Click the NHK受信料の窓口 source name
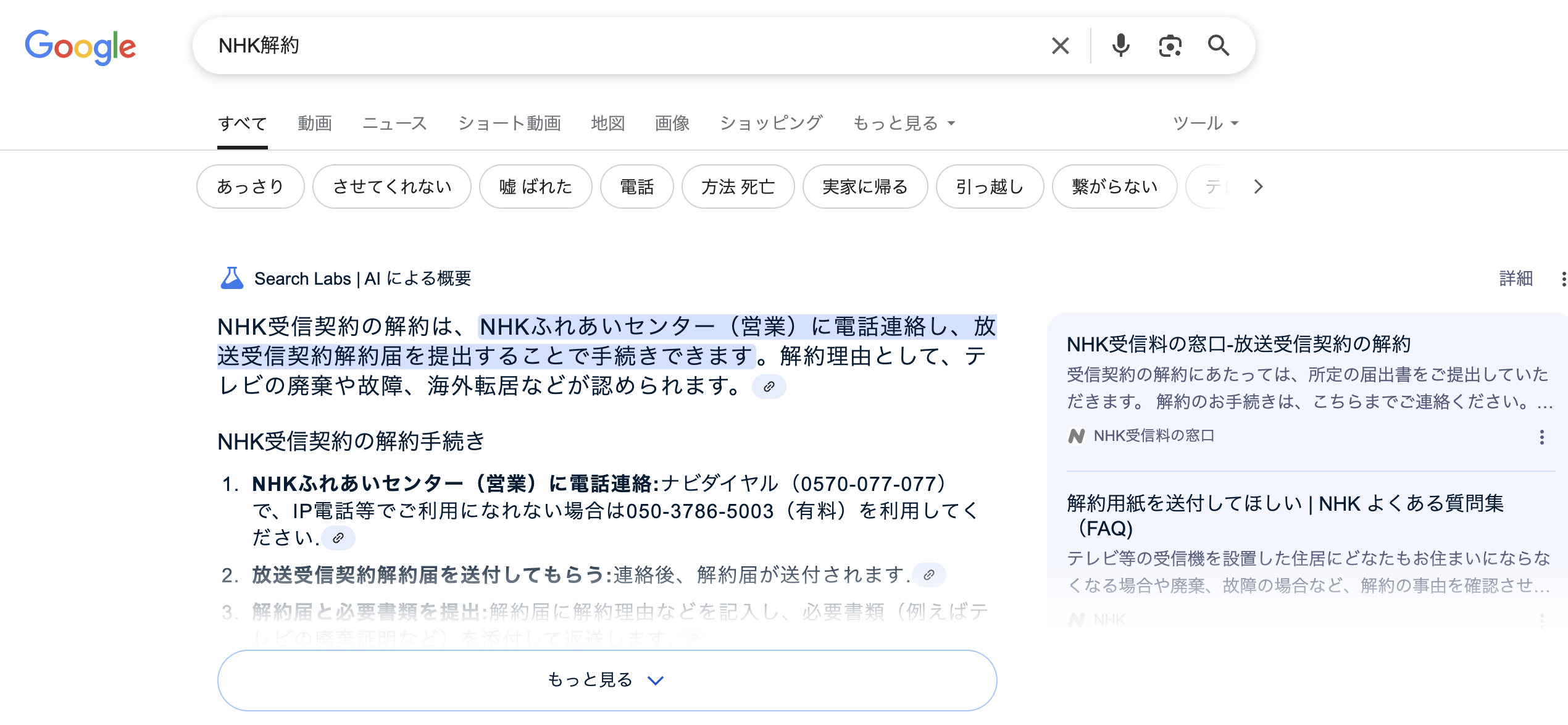 [x=1154, y=436]
